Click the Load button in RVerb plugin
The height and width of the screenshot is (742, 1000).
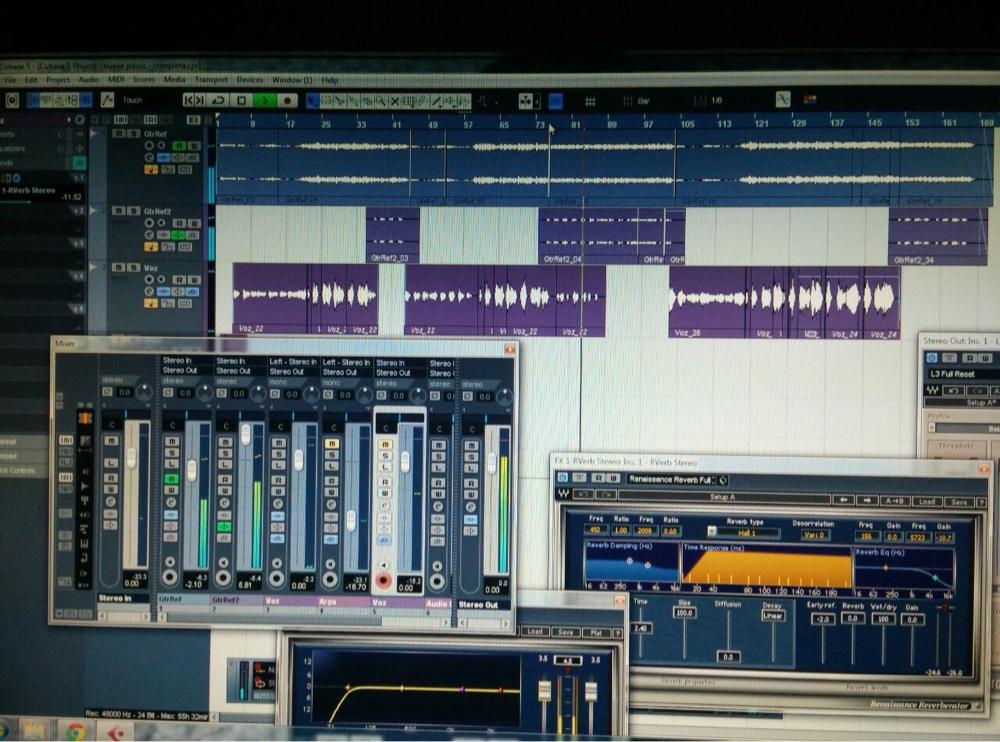[x=926, y=501]
